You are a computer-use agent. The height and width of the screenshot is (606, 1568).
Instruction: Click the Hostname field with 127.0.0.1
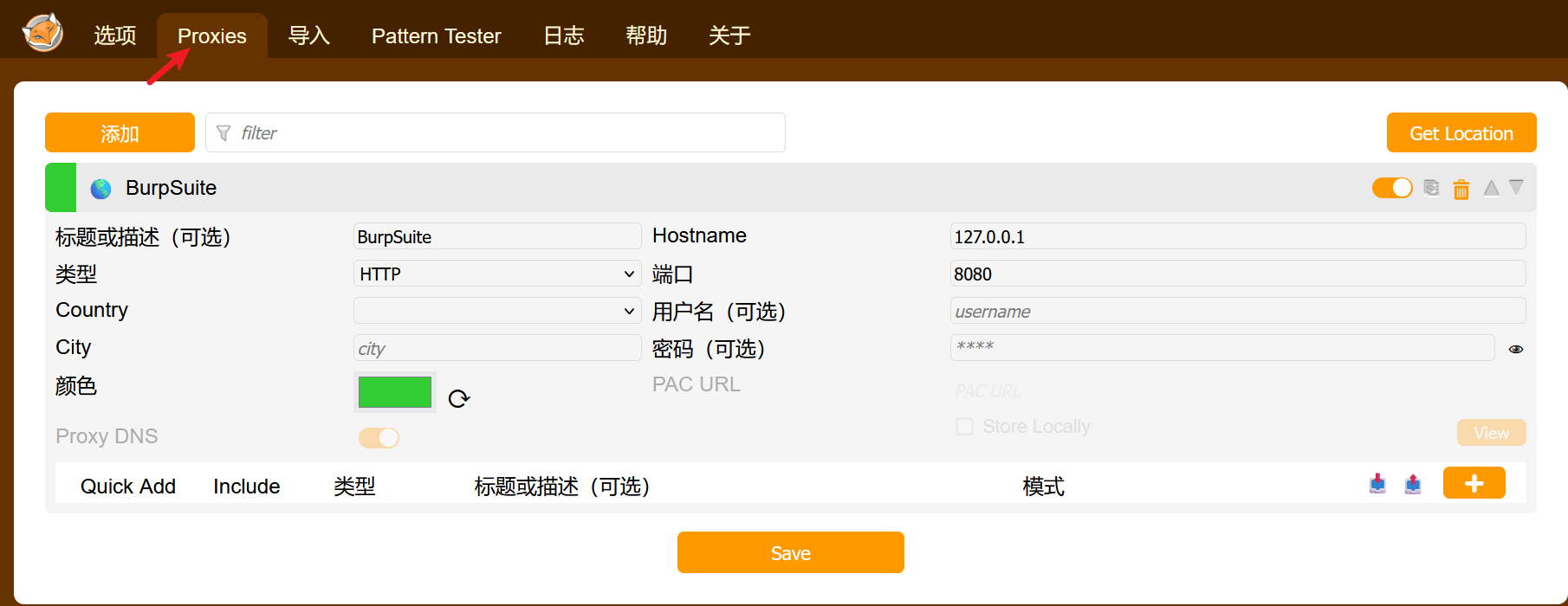(x=1238, y=236)
